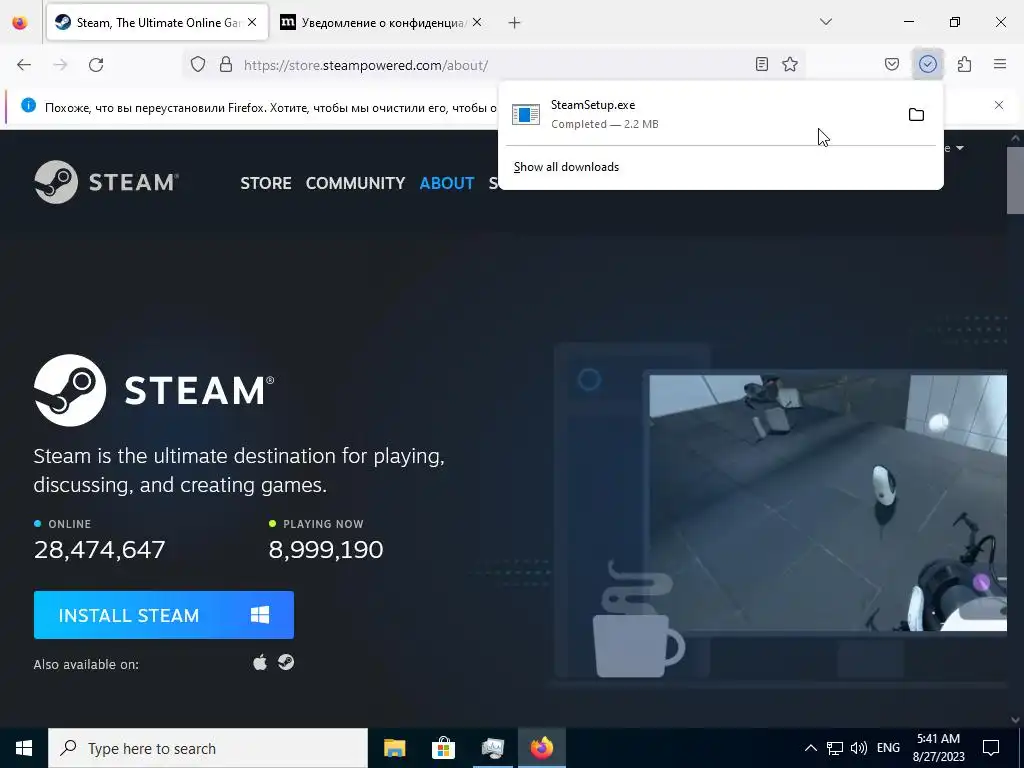Show SteamSetup.exe in folder
Screen dimensions: 1024x768
916,115
